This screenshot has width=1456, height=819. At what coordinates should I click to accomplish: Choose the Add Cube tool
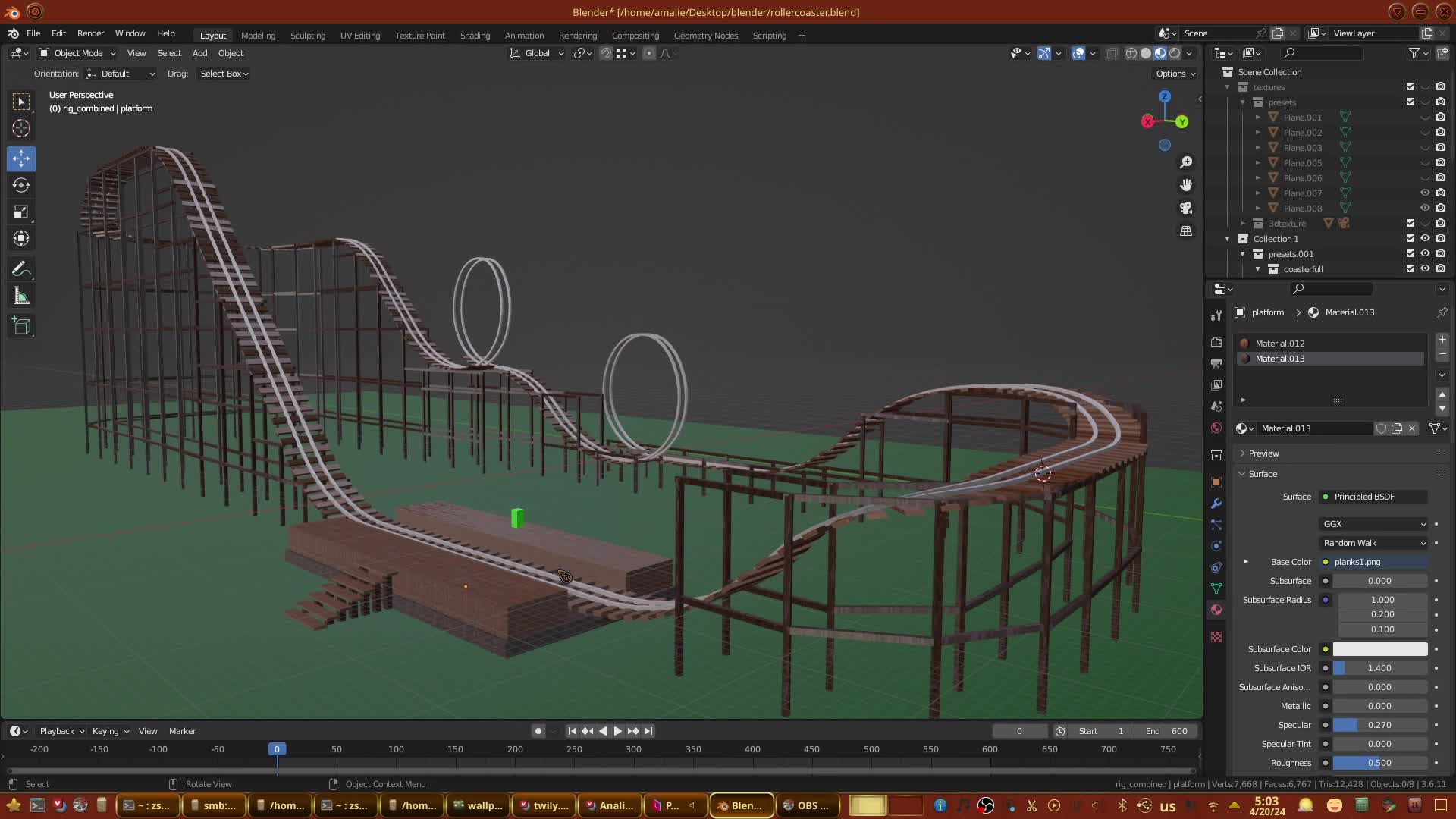[21, 326]
